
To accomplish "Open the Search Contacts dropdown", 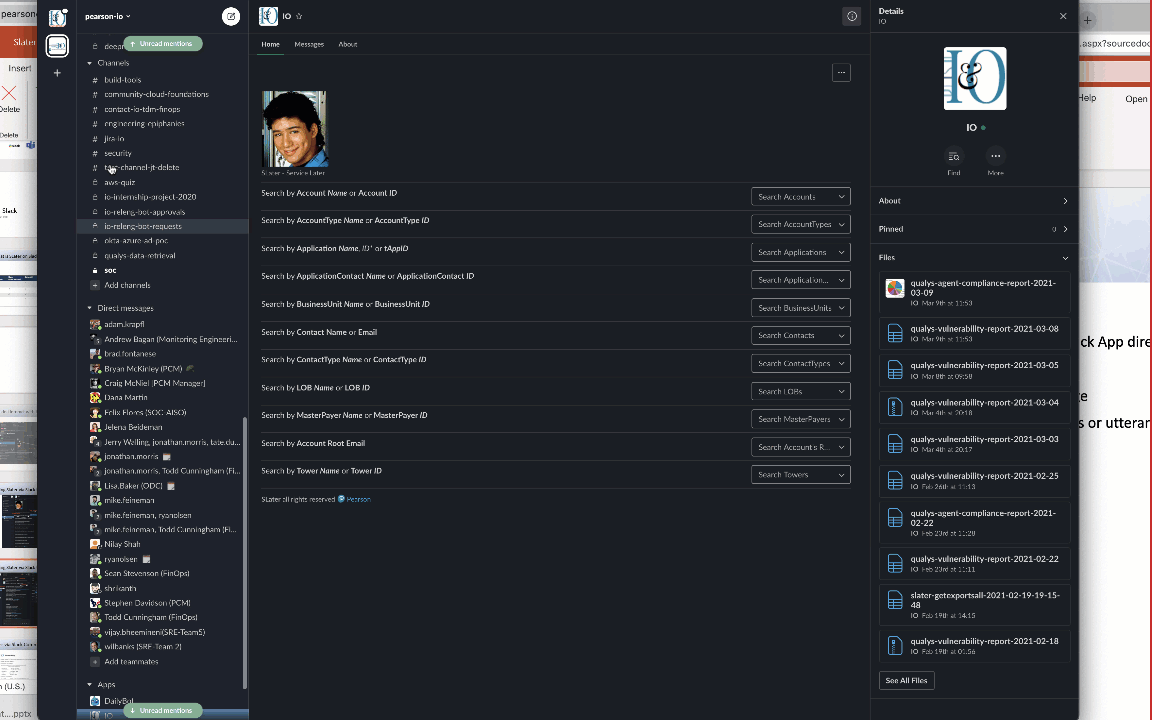I will (801, 336).
